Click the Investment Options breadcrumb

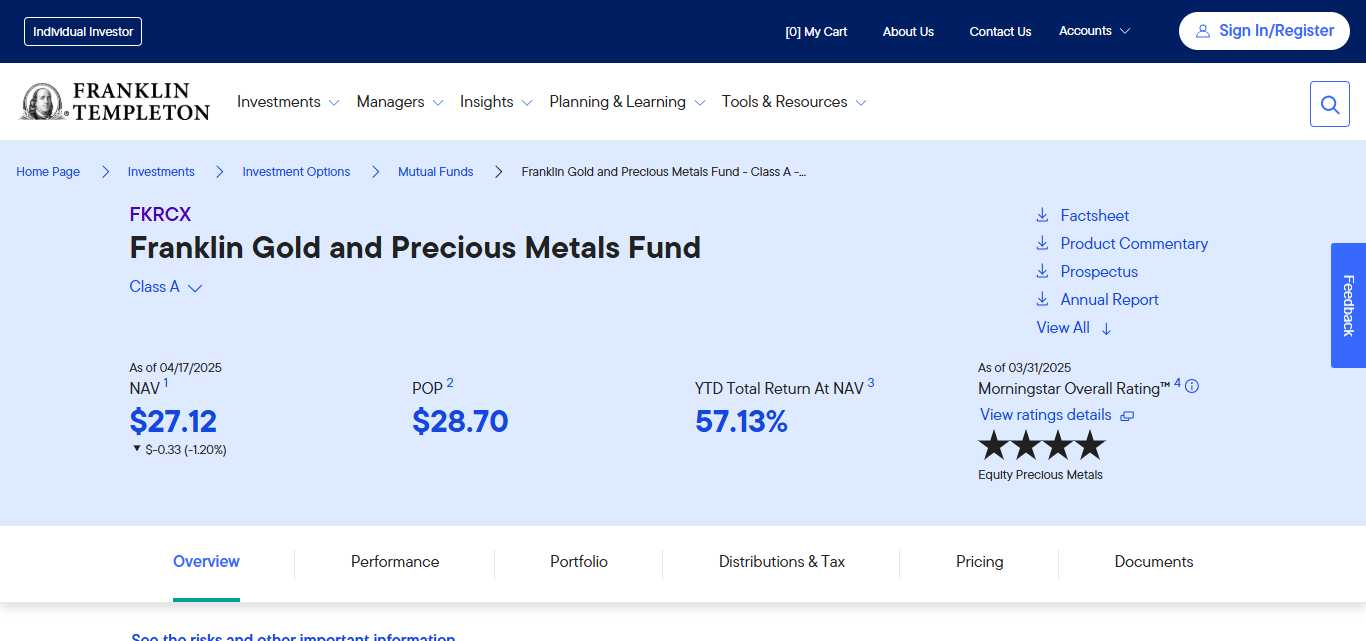click(296, 172)
